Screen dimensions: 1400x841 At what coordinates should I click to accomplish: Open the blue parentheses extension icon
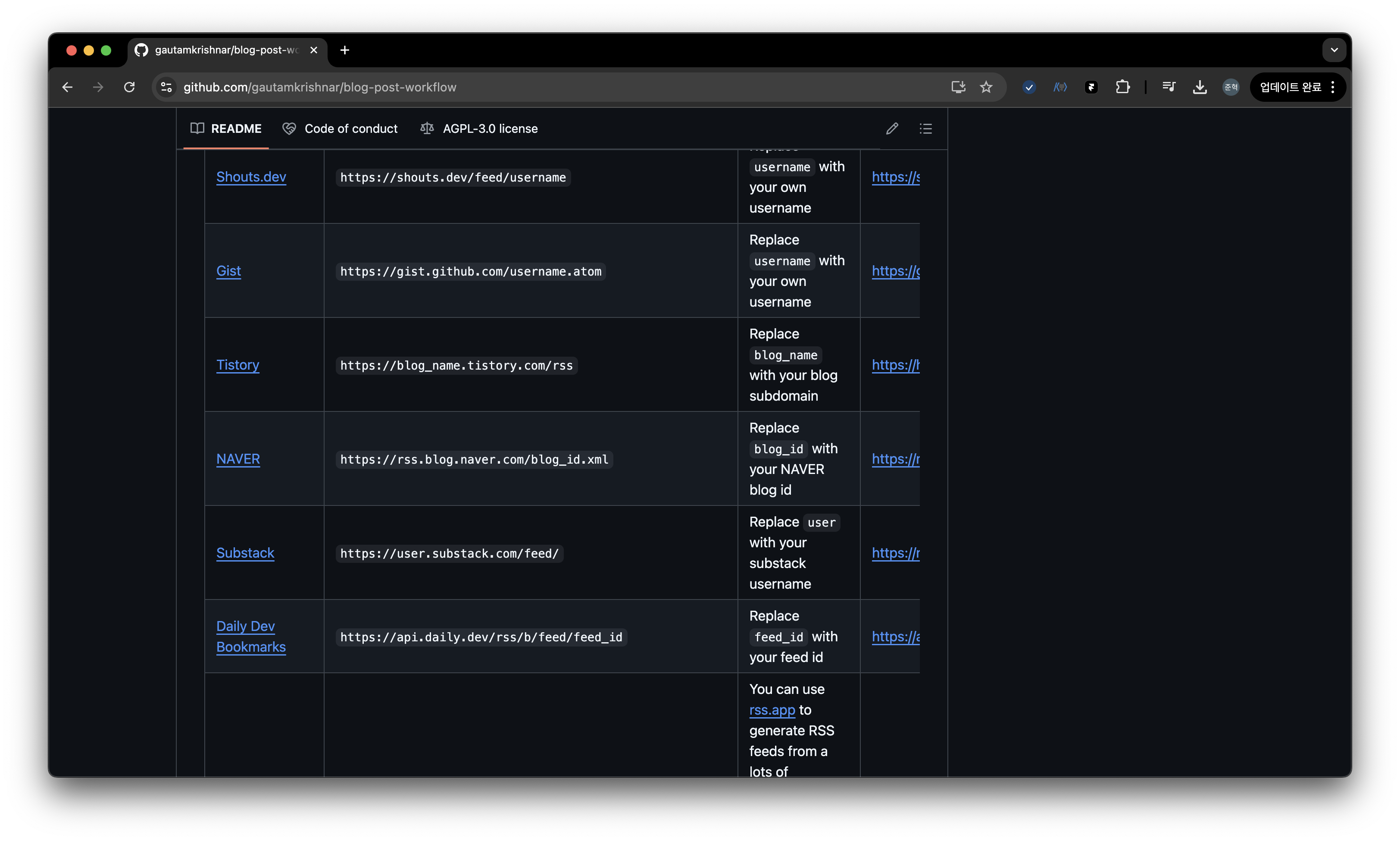click(1059, 87)
